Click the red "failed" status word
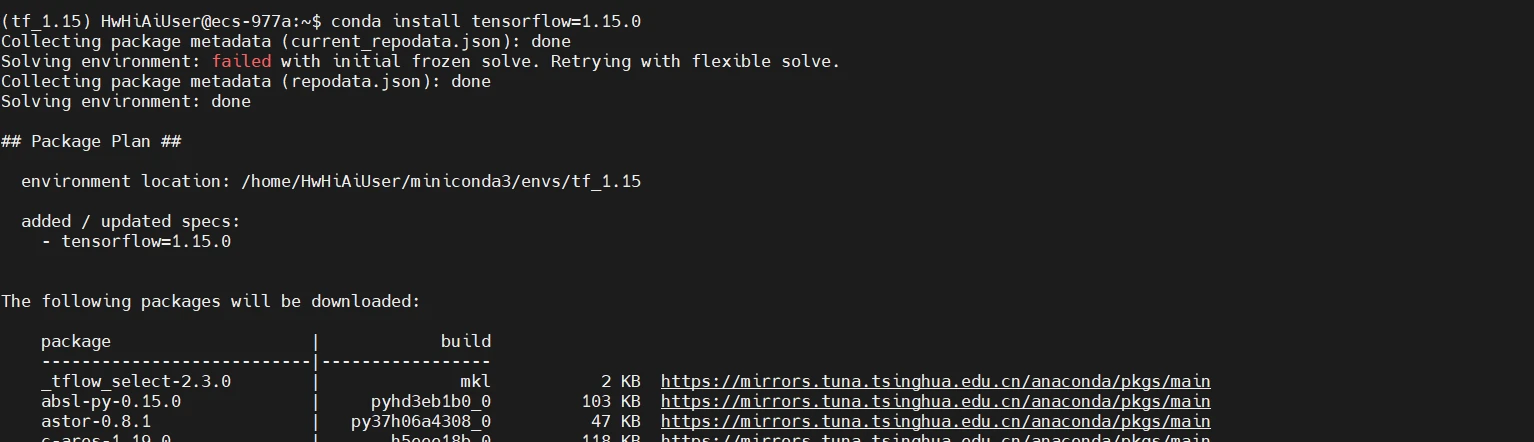Viewport: 1534px width, 442px height. coord(241,61)
